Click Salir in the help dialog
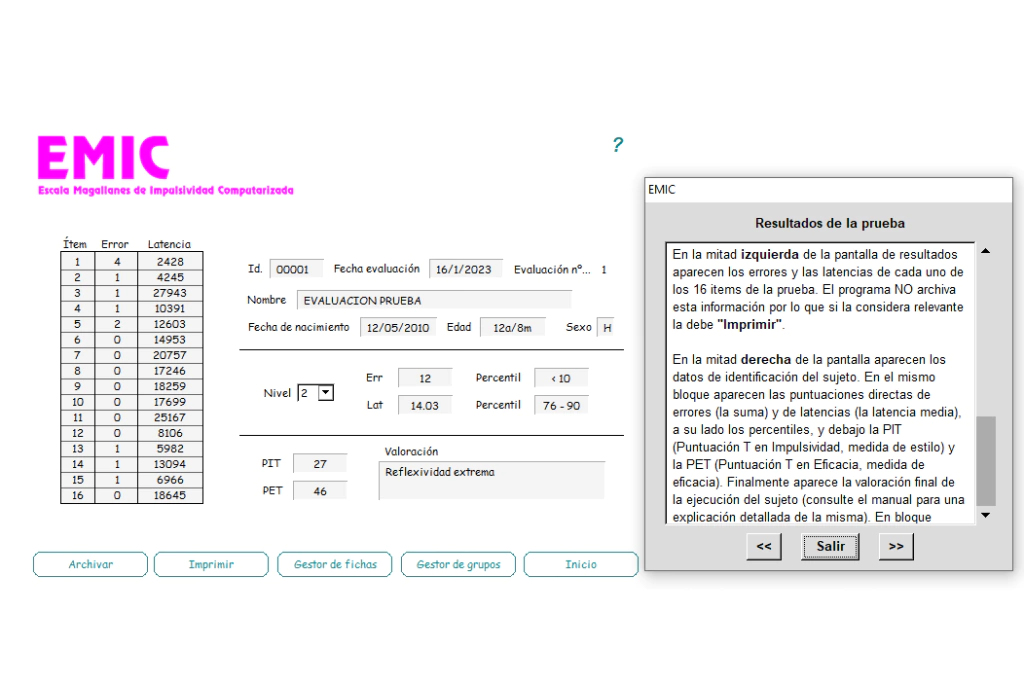Image resolution: width=1024 pixels, height=685 pixels. (x=830, y=547)
